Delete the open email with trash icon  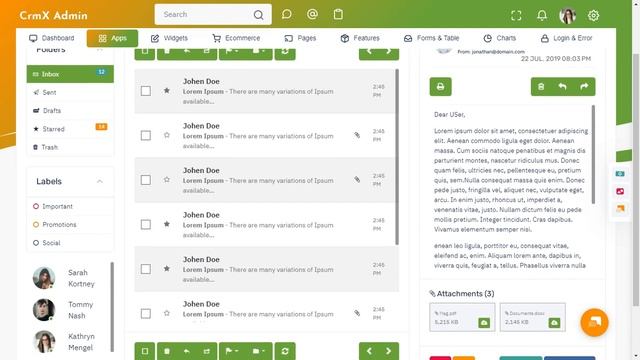tap(541, 87)
